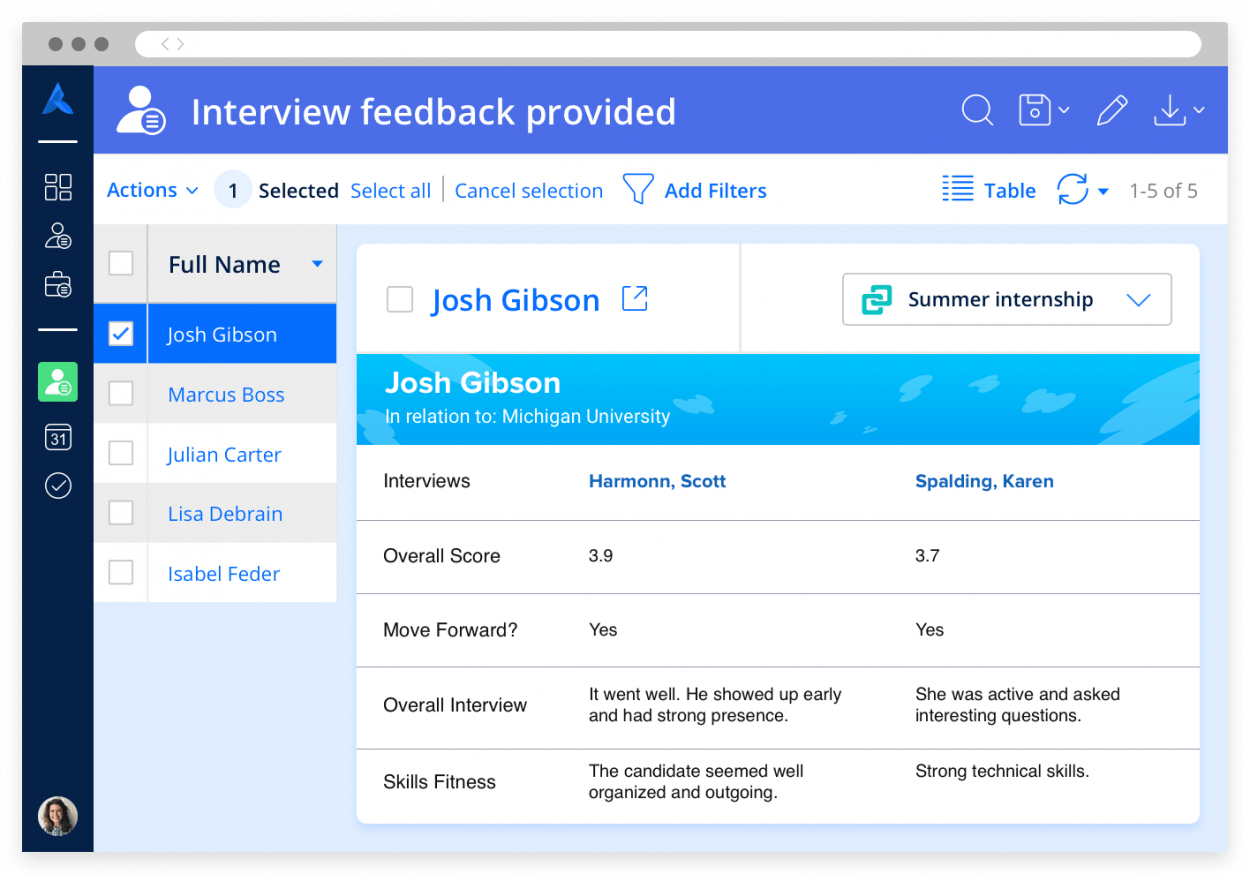Open the apps grid in the sidebar
This screenshot has width=1250, height=874.
pyautogui.click(x=57, y=187)
